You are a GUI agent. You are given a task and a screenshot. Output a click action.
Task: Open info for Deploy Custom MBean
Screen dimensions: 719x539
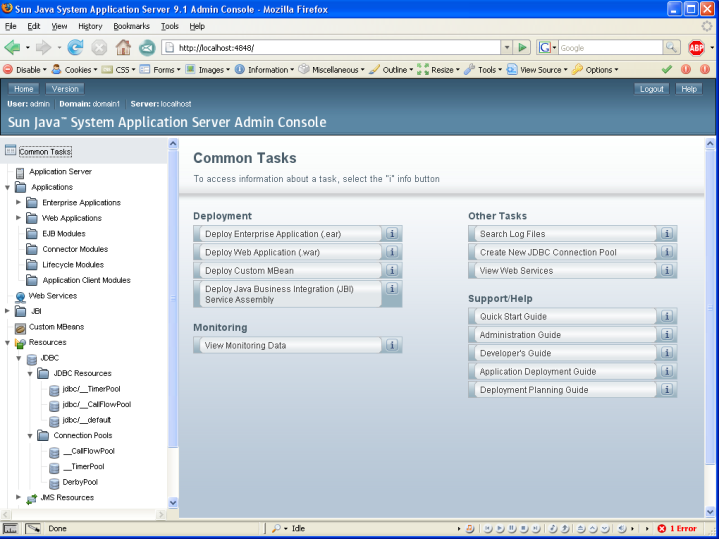click(x=392, y=270)
